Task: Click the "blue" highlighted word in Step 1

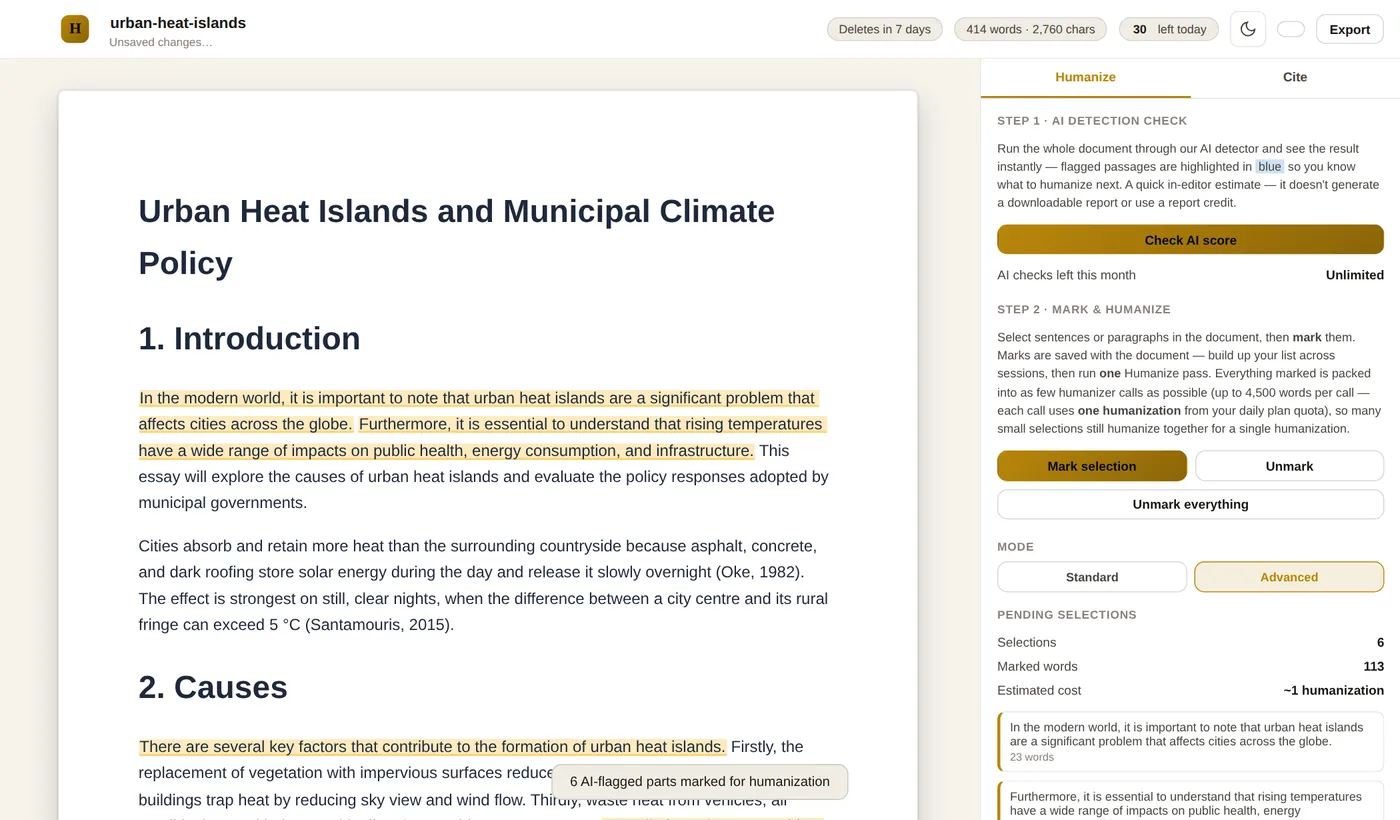Action: click(1269, 167)
